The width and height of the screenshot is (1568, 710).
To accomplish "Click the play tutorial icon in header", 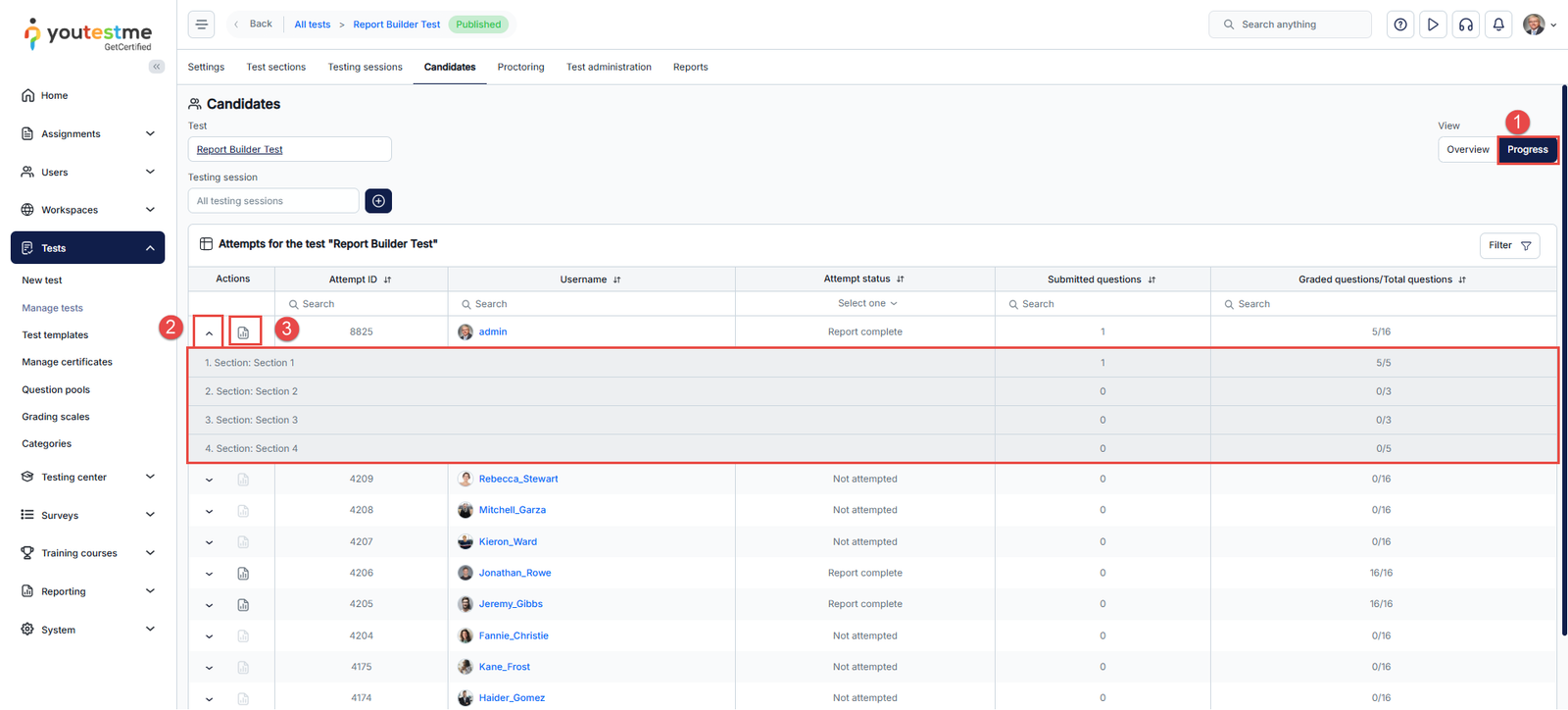I will (x=1433, y=25).
